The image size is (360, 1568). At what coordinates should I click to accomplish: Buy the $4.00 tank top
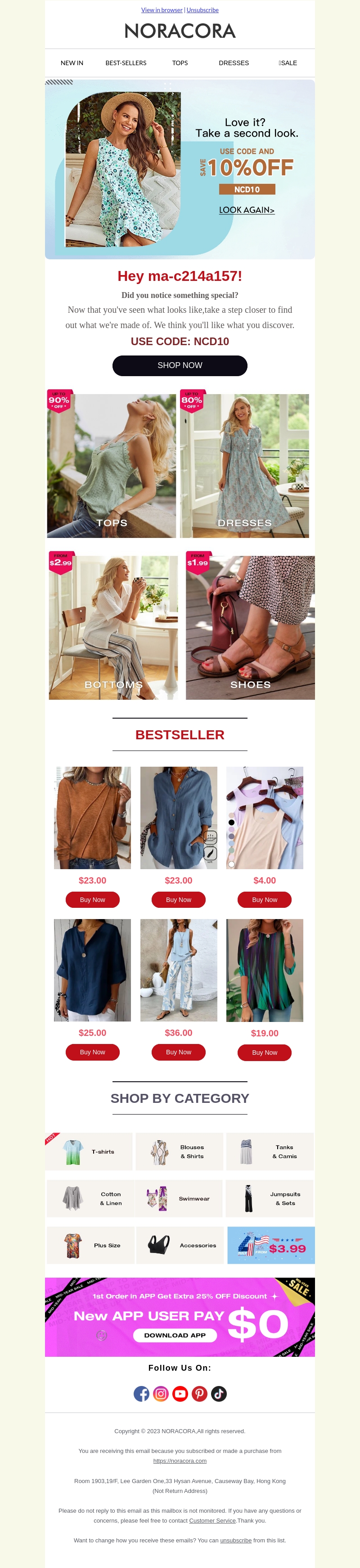(x=264, y=899)
